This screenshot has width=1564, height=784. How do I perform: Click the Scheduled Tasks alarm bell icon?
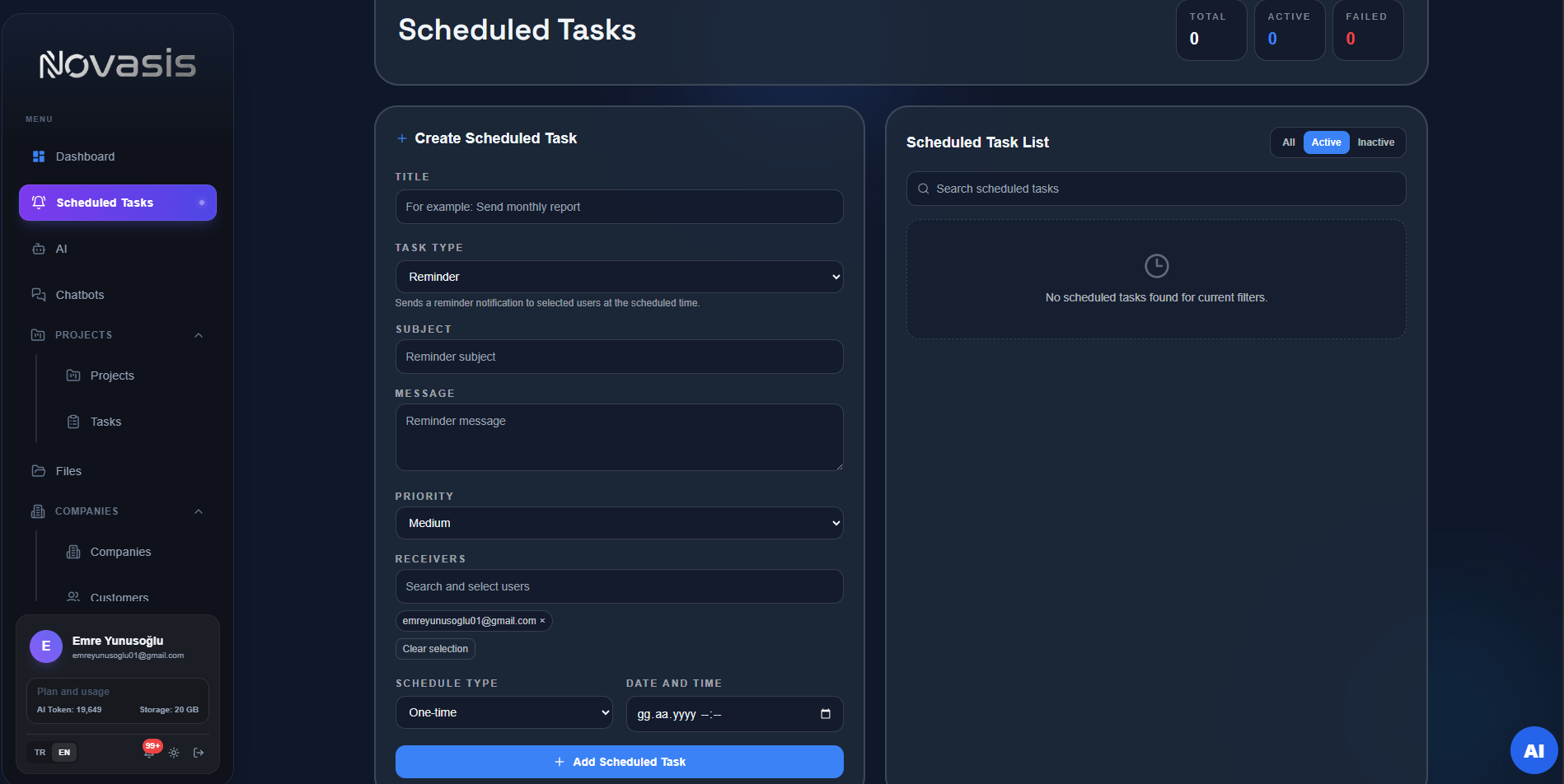click(39, 203)
